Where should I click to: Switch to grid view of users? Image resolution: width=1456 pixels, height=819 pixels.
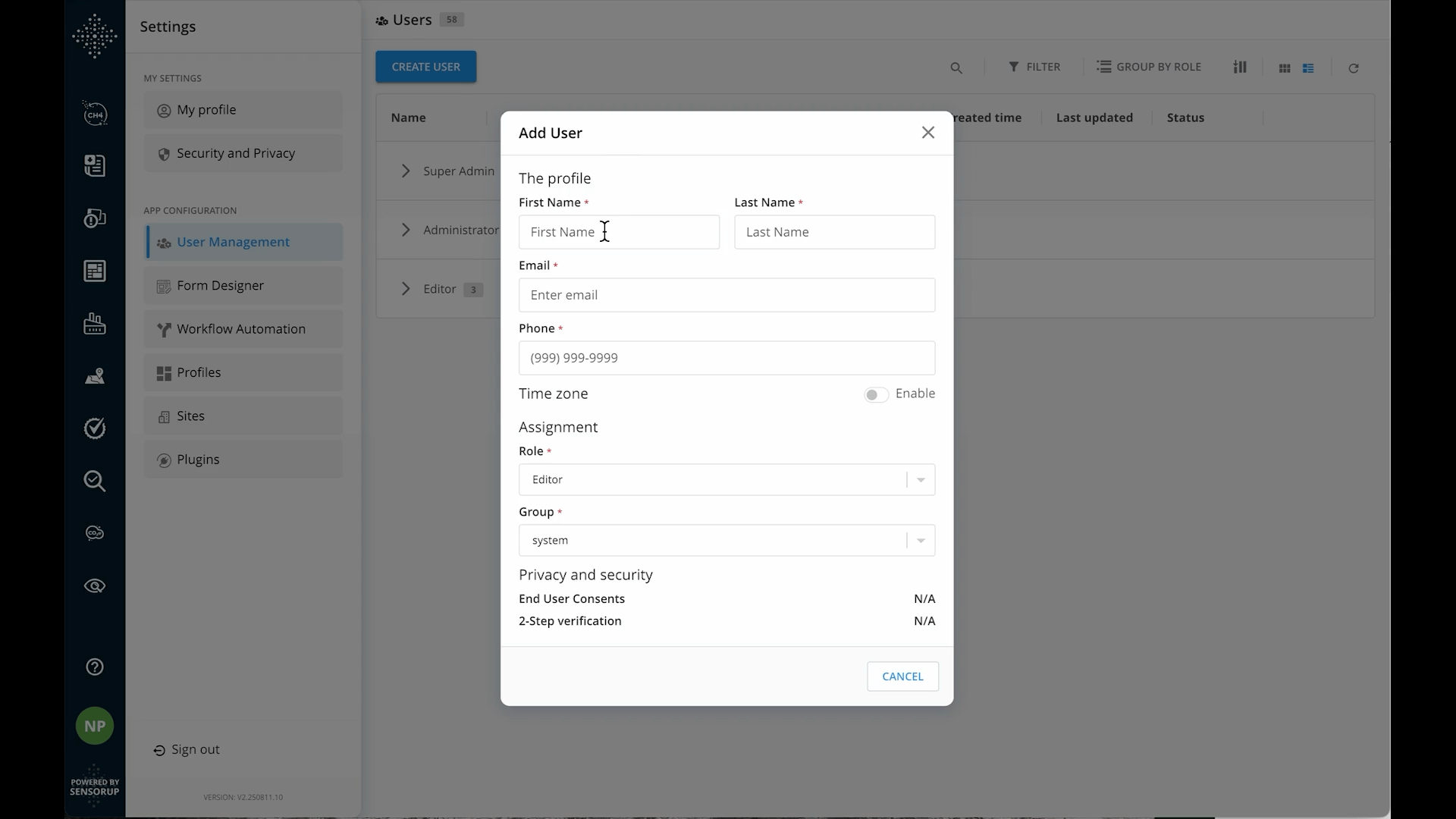[x=1285, y=68]
